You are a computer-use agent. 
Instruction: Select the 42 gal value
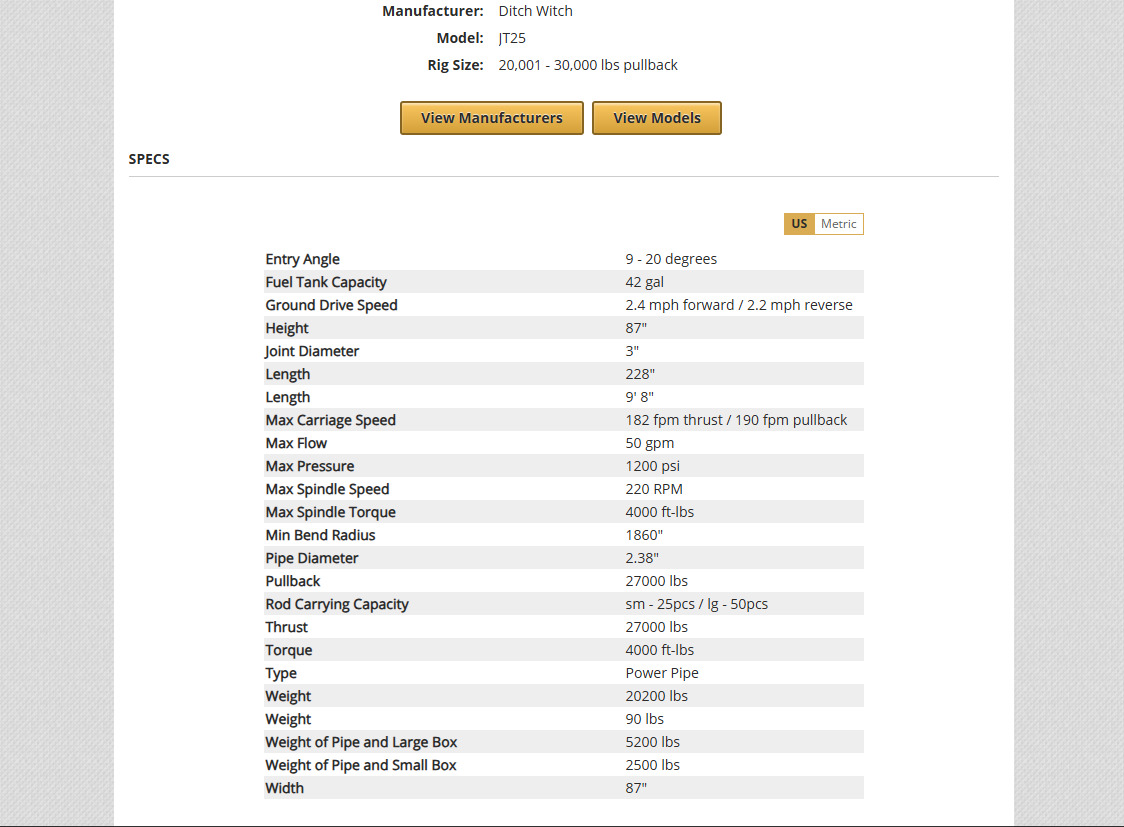pyautogui.click(x=644, y=282)
